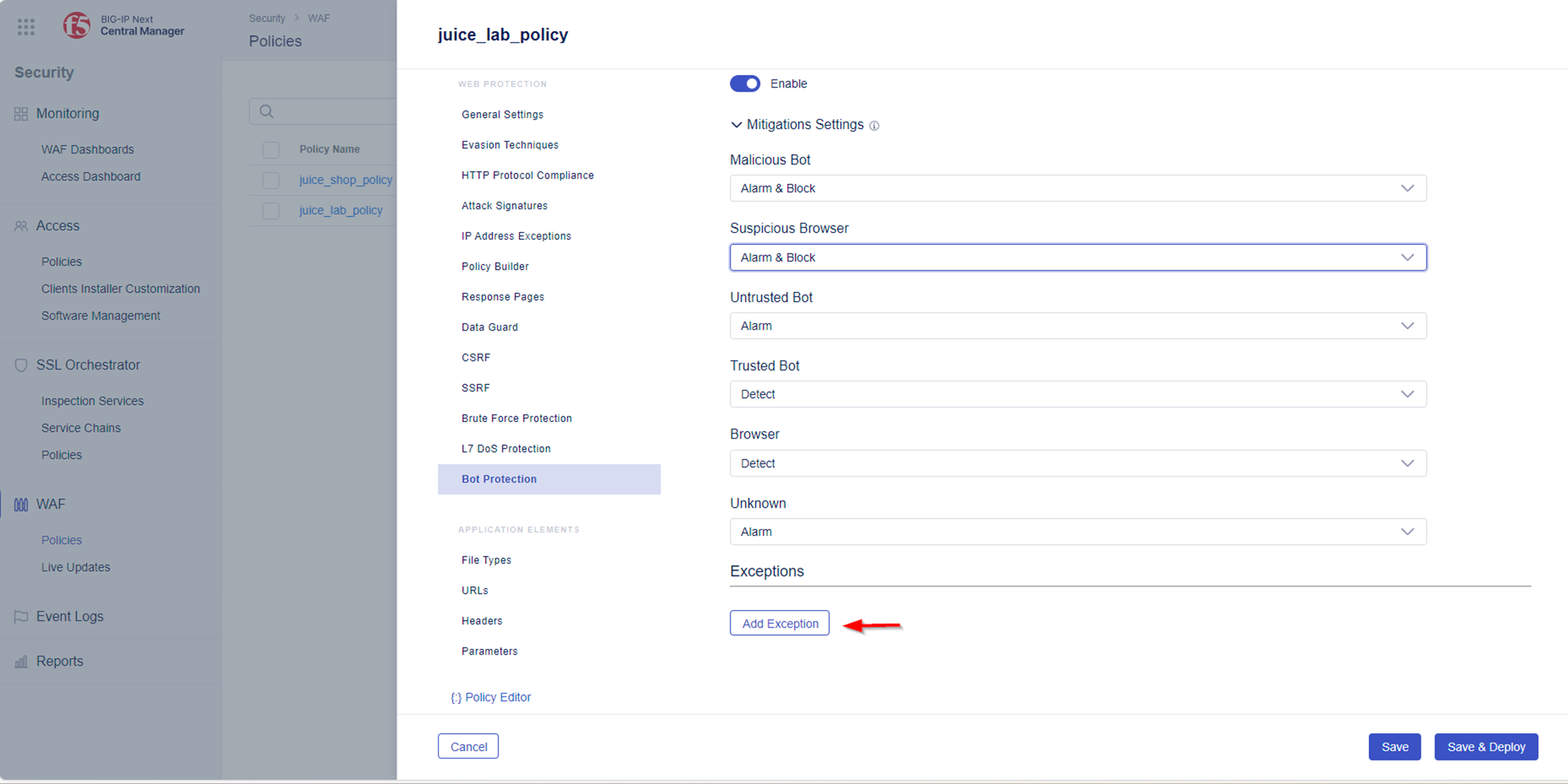Open WAF Policies sidebar link
This screenshot has height=784, width=1568.
(61, 541)
